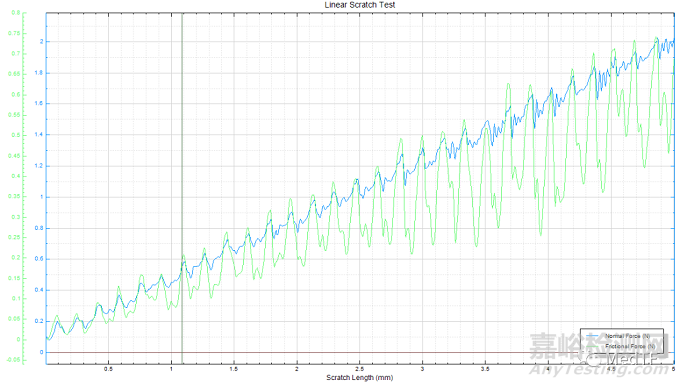This screenshot has height=387, width=680.
Task: Click the 0.2 tick on blue force axis
Action: [39, 321]
